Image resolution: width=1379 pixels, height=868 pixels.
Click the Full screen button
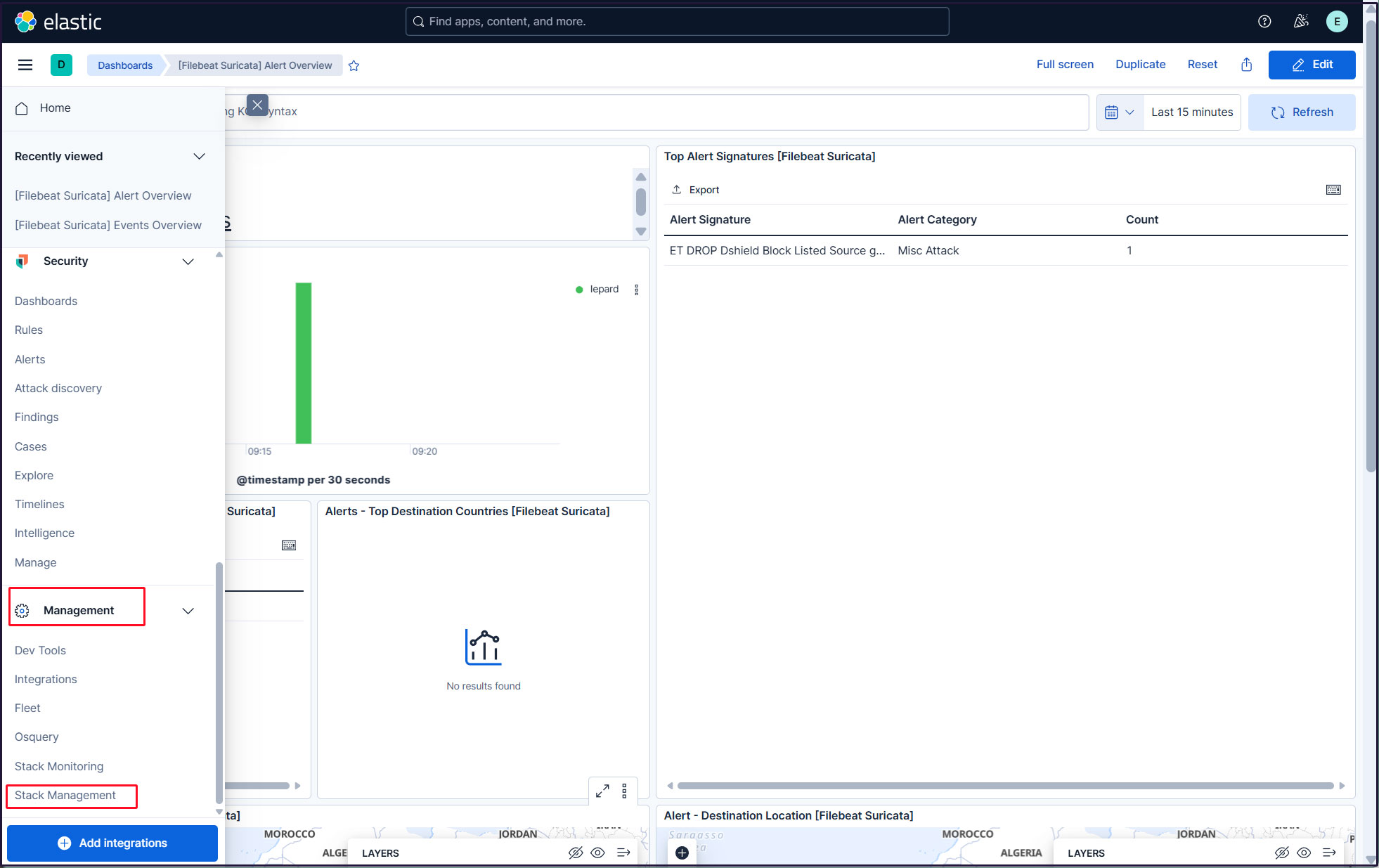[1065, 65]
